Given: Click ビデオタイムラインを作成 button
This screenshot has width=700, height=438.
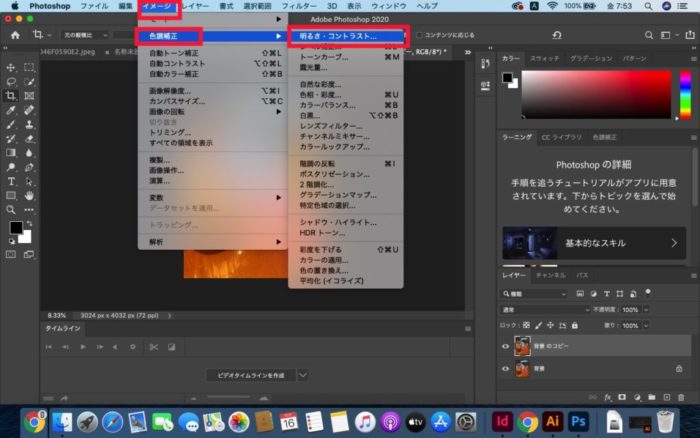Looking at the screenshot, I should point(251,375).
